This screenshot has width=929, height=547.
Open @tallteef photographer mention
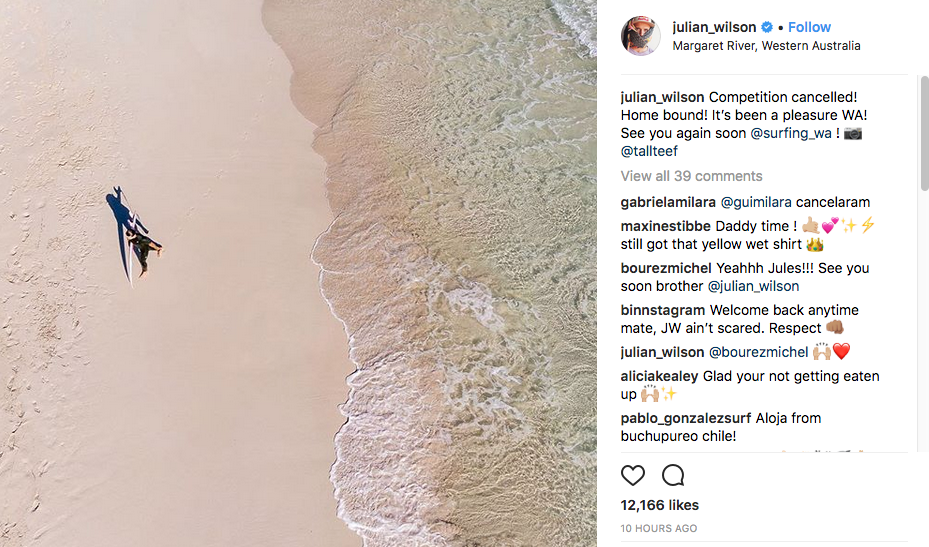pos(649,151)
